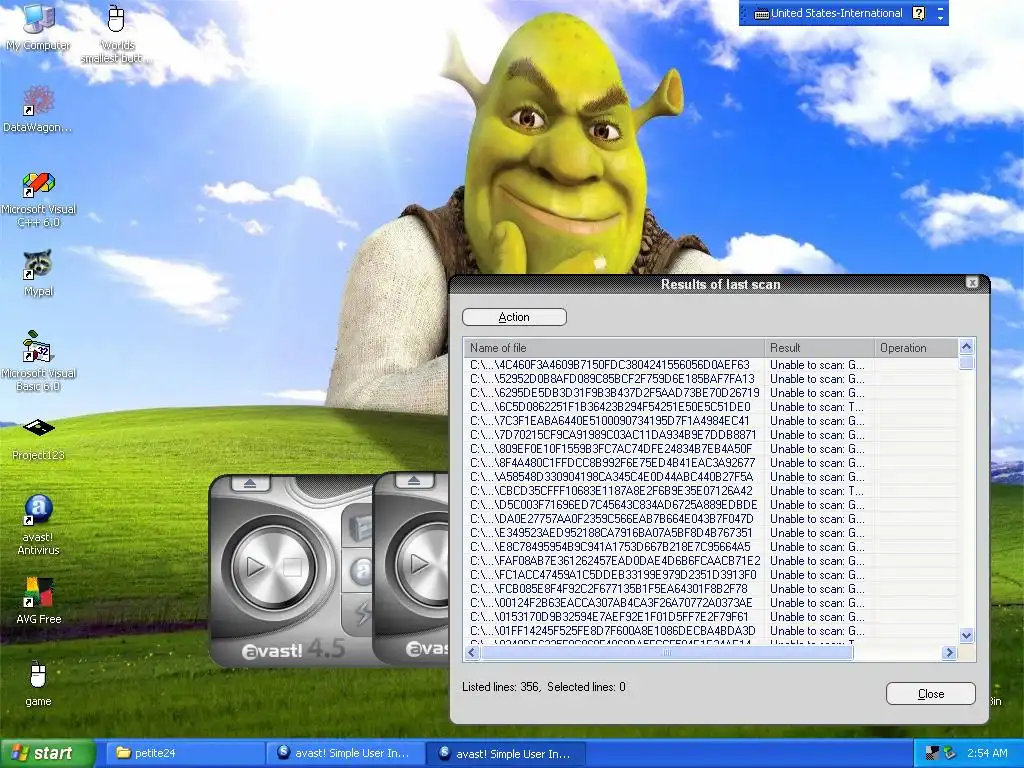Select row 7D70215CF9CA91989C03AC11DA934B9E7DDB8871
Image resolution: width=1024 pixels, height=768 pixels.
tap(711, 435)
